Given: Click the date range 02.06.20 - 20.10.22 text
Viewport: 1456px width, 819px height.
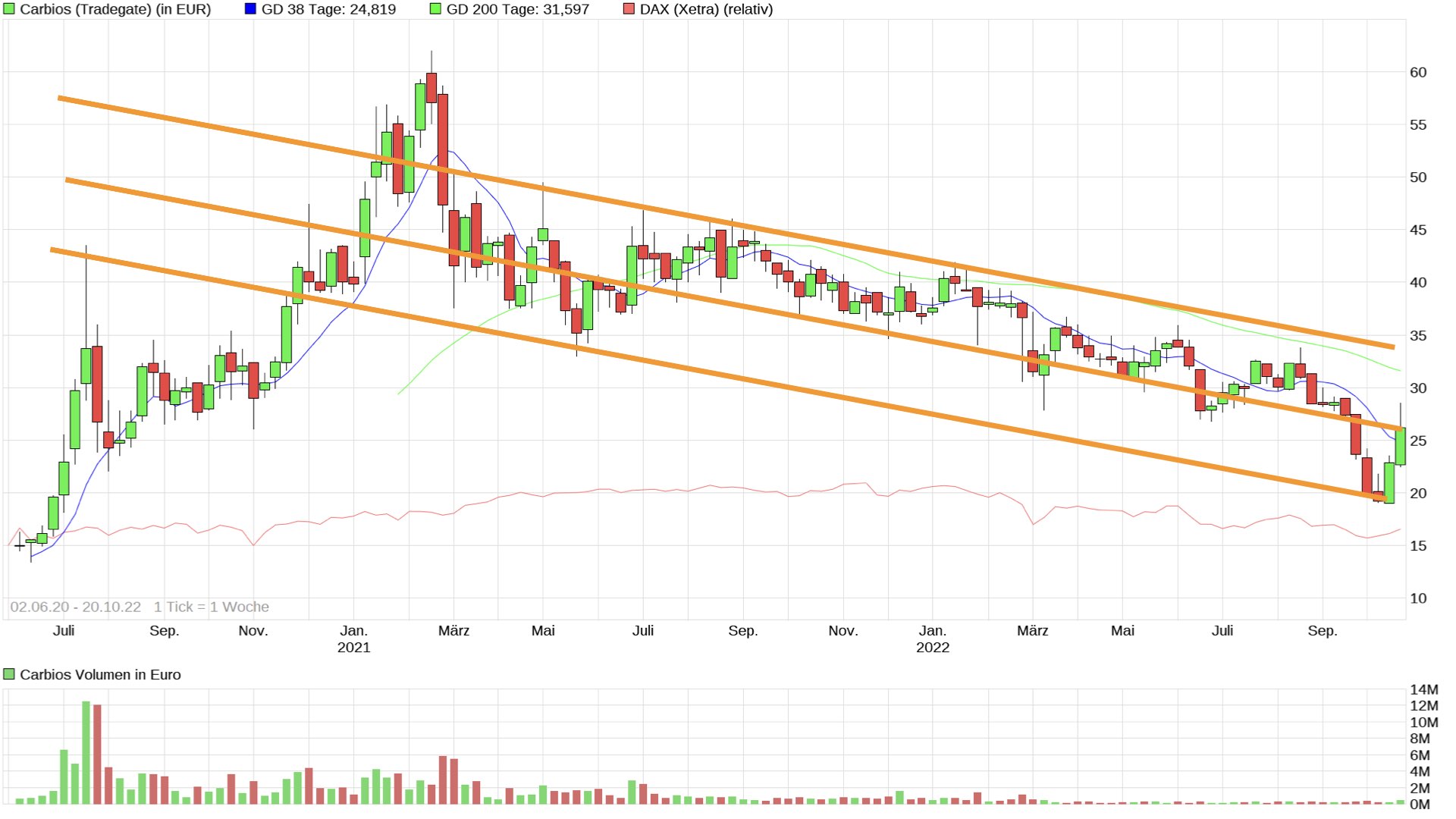Looking at the screenshot, I should tap(76, 607).
